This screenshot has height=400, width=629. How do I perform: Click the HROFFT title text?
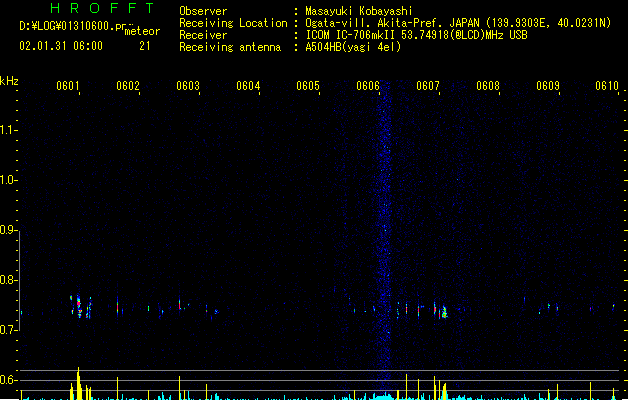[103, 8]
